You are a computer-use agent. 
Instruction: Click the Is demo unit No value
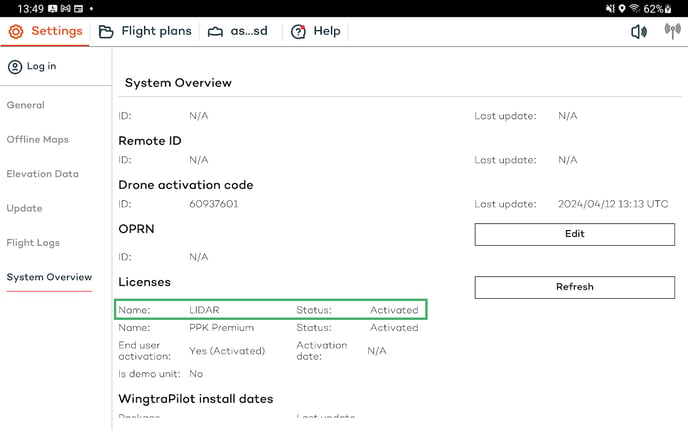196,374
